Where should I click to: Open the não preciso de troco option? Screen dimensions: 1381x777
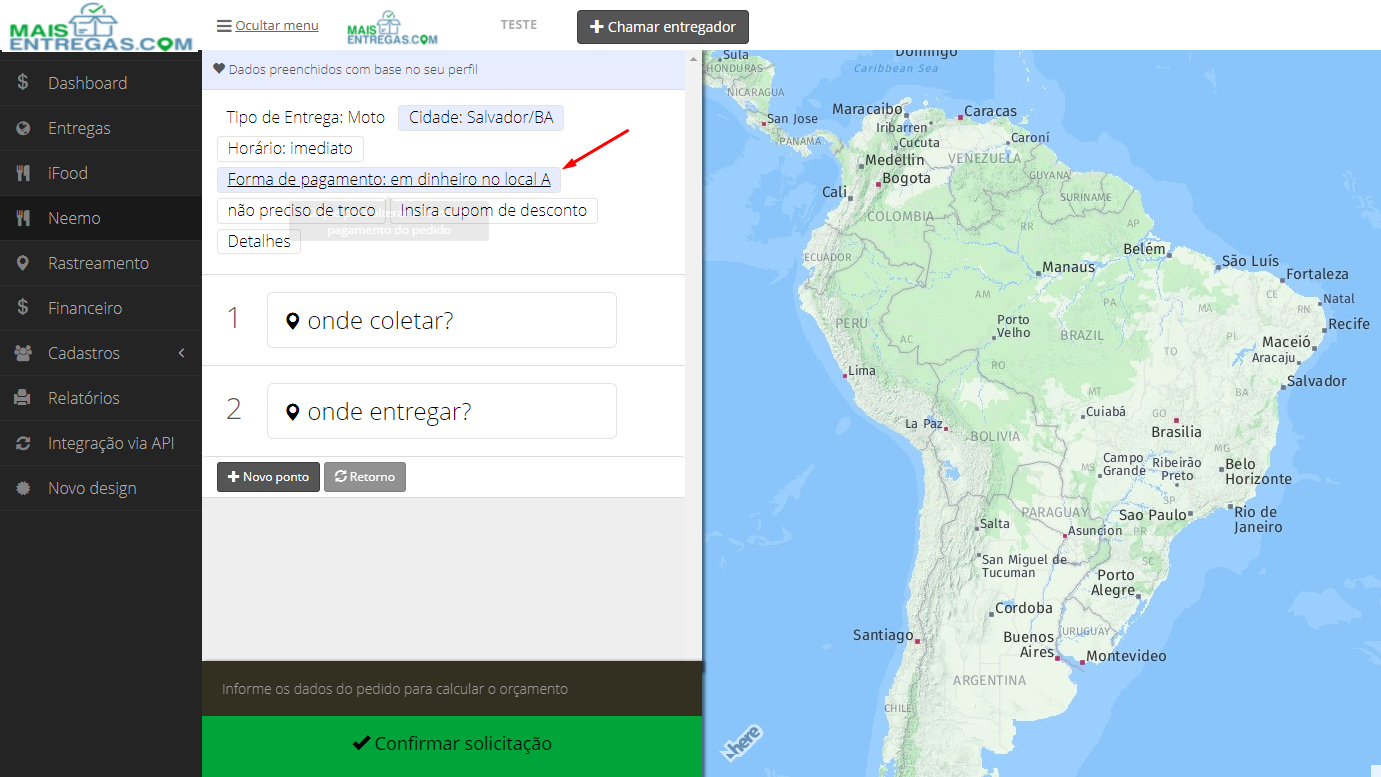click(301, 211)
